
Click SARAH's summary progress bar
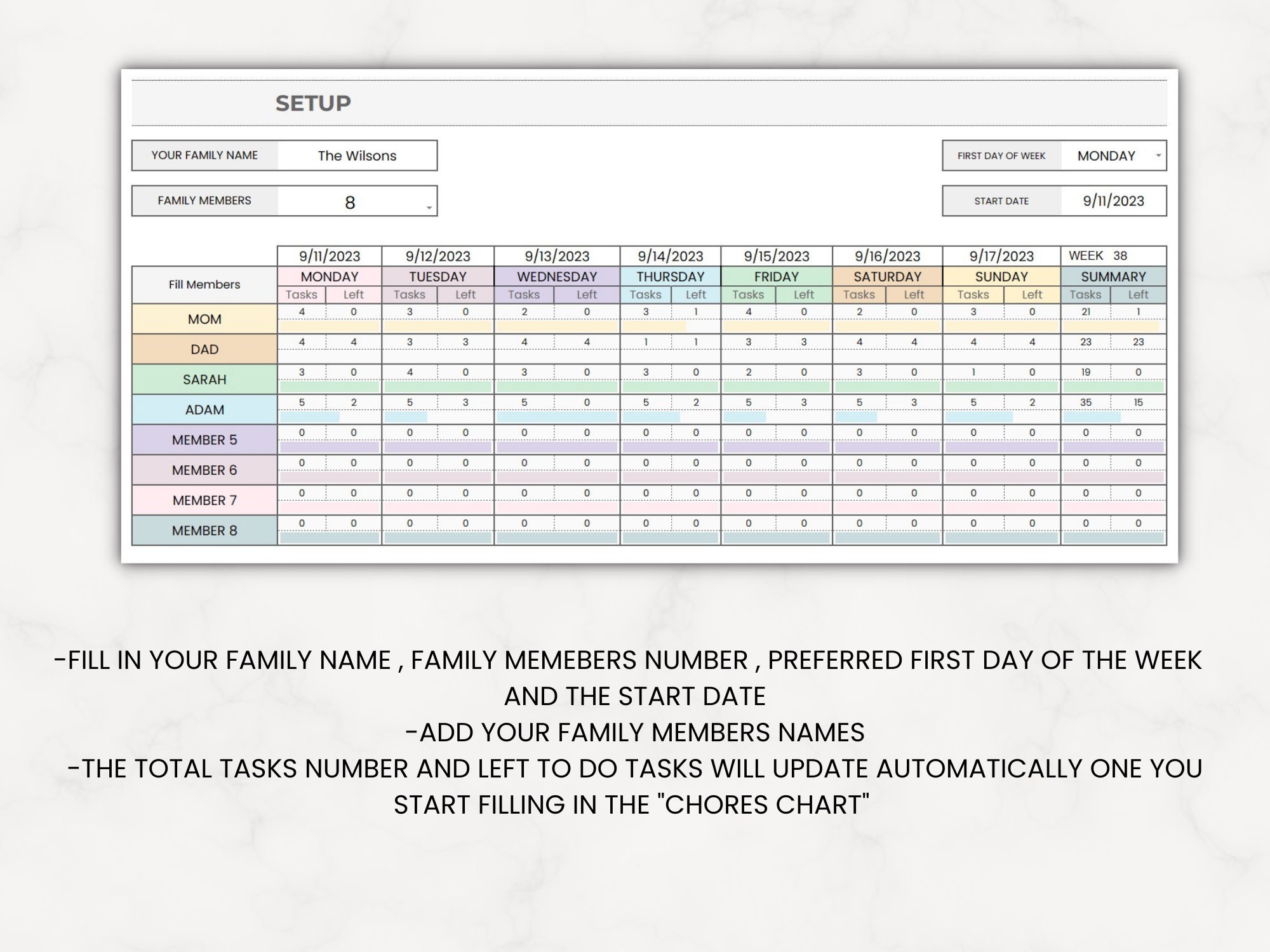1113,387
